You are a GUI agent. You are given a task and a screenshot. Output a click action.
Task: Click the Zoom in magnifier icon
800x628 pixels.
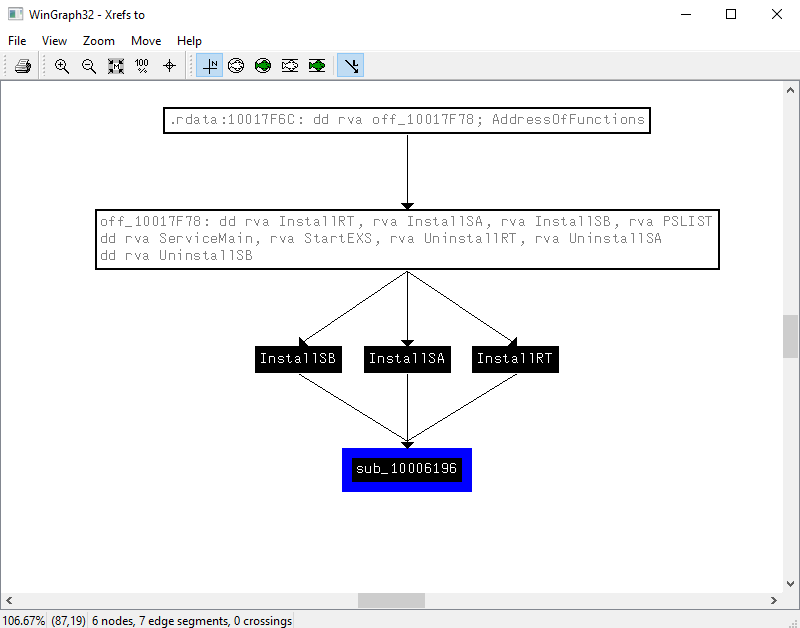click(62, 66)
